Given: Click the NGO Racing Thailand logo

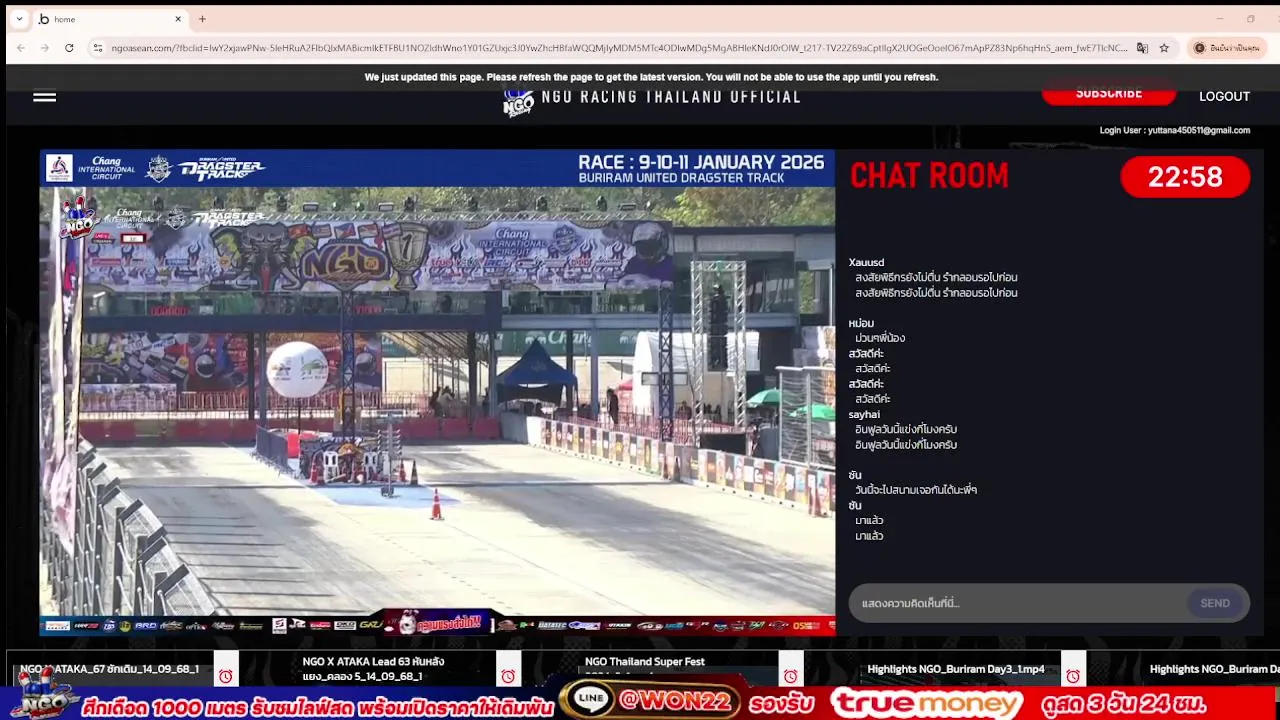Looking at the screenshot, I should (x=518, y=102).
